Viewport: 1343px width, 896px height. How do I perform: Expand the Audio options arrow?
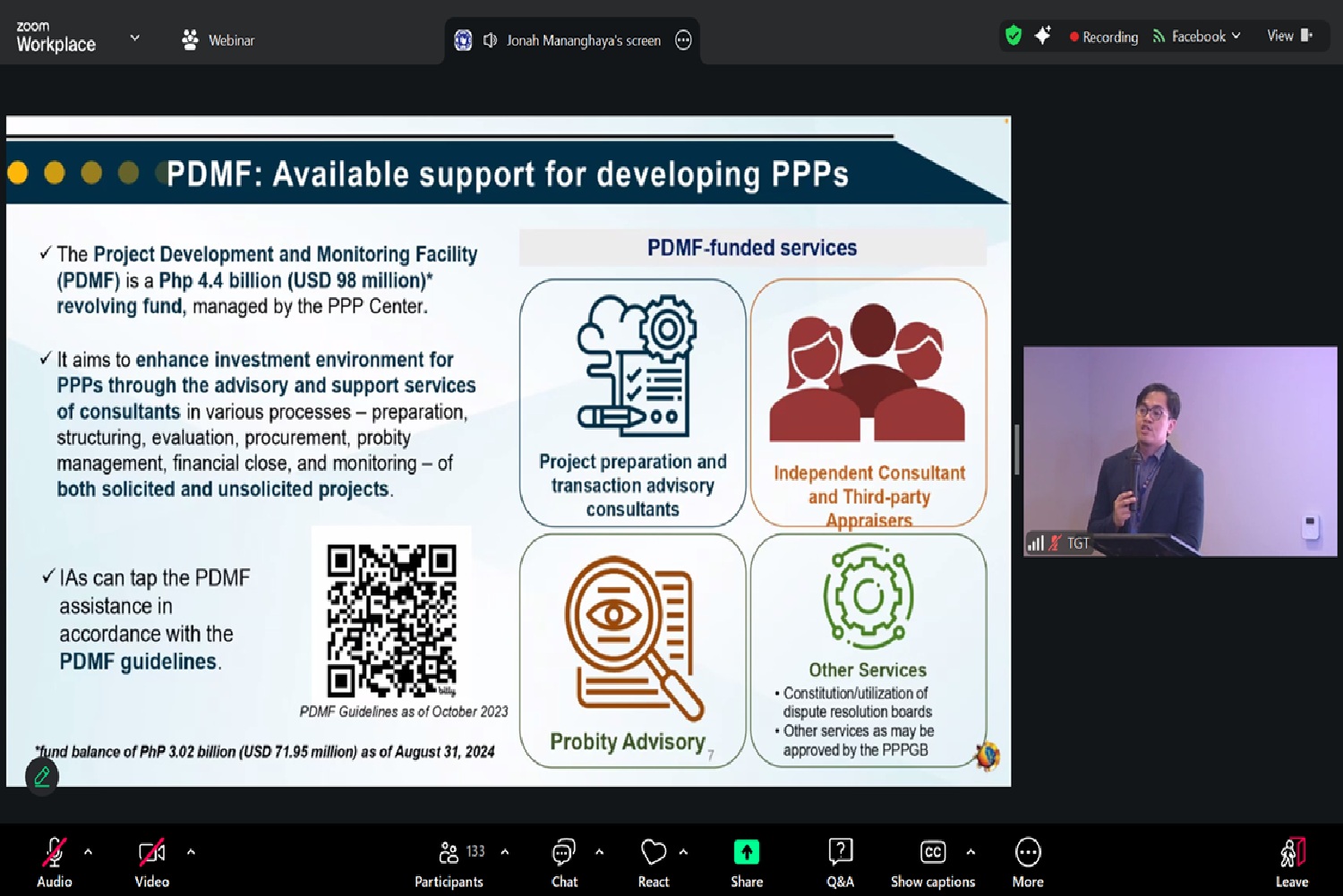(88, 852)
